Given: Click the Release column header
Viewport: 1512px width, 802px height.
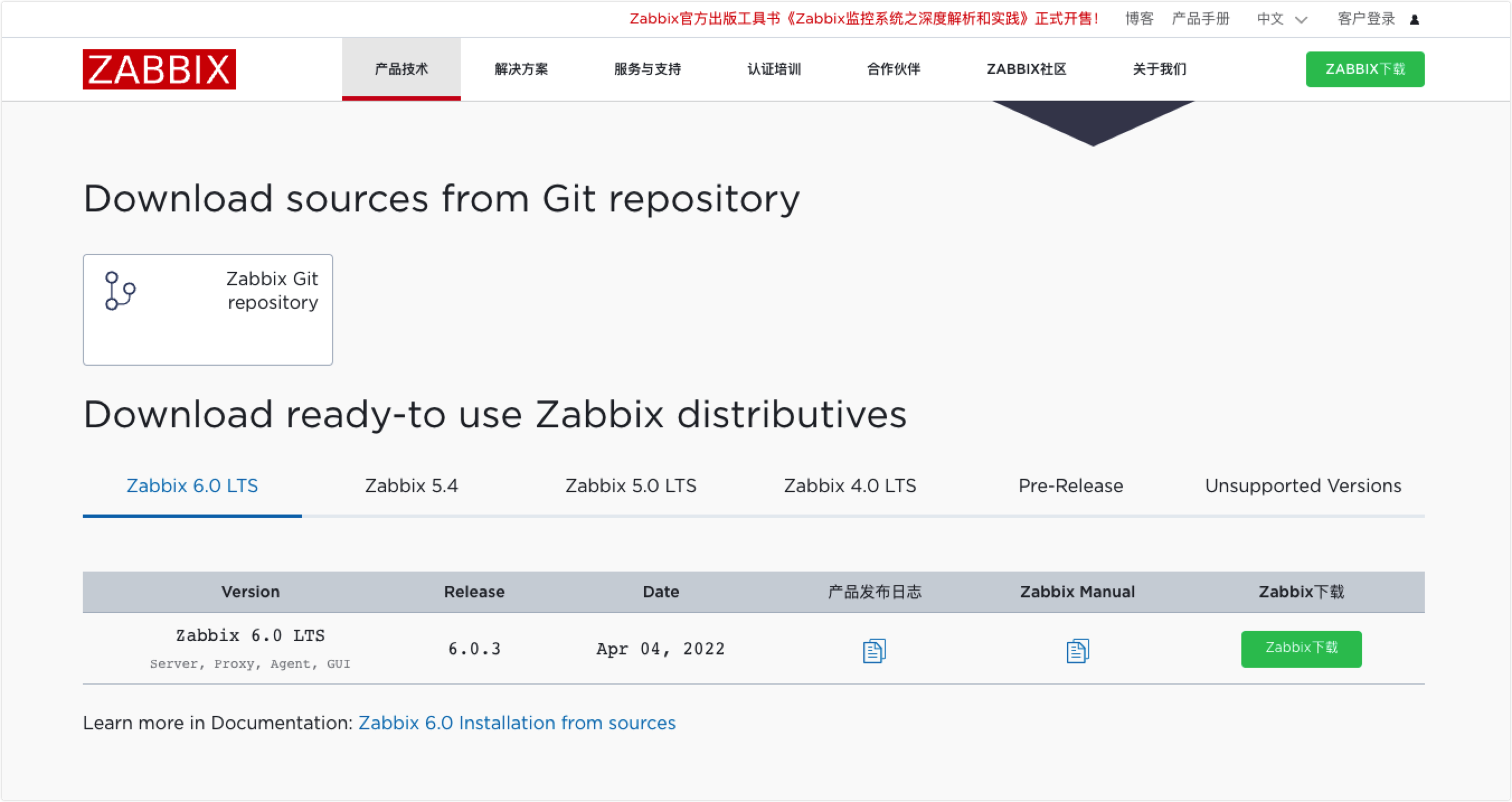Looking at the screenshot, I should [x=474, y=591].
